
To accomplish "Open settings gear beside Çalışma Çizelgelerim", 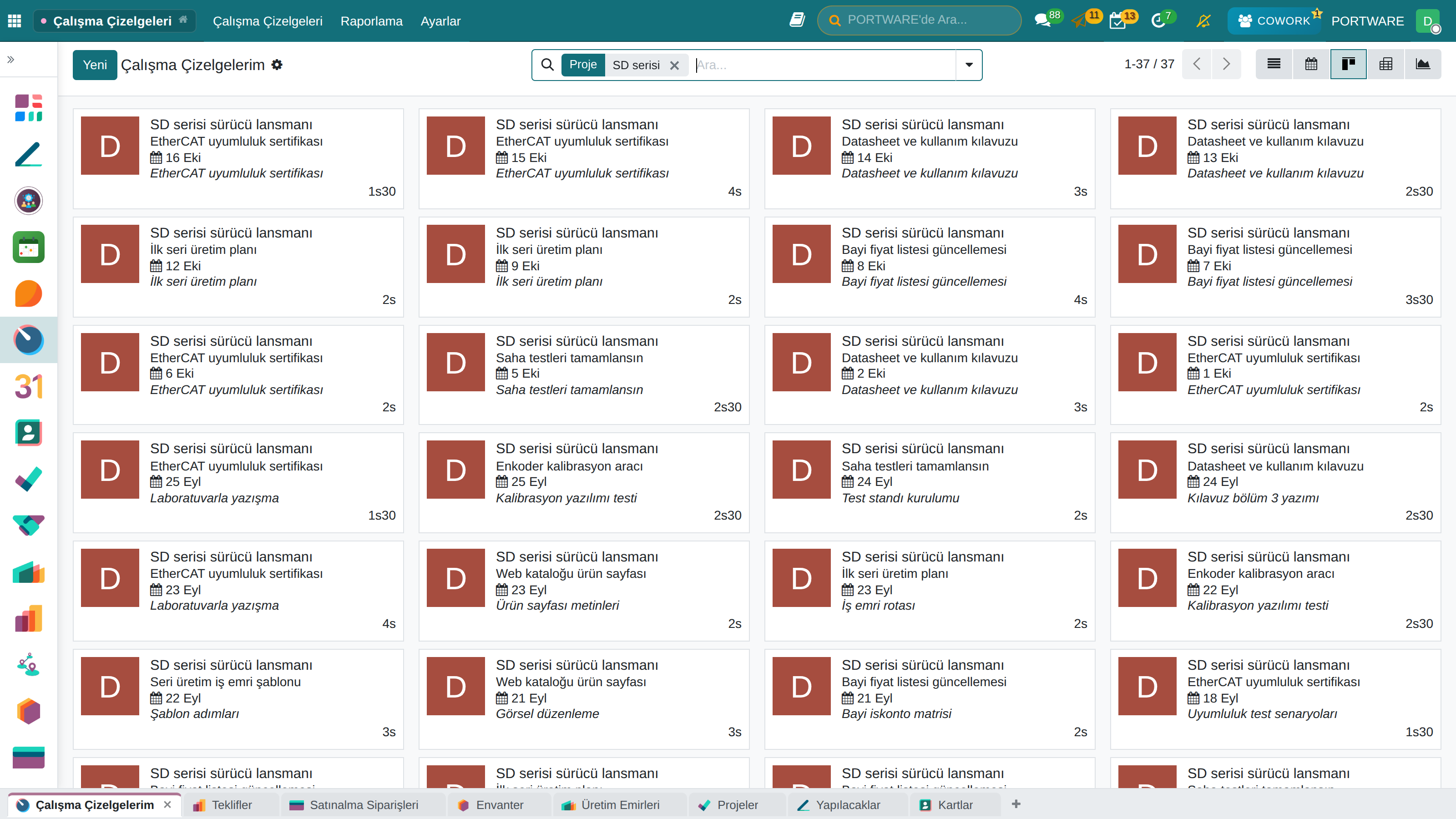I will click(x=277, y=65).
